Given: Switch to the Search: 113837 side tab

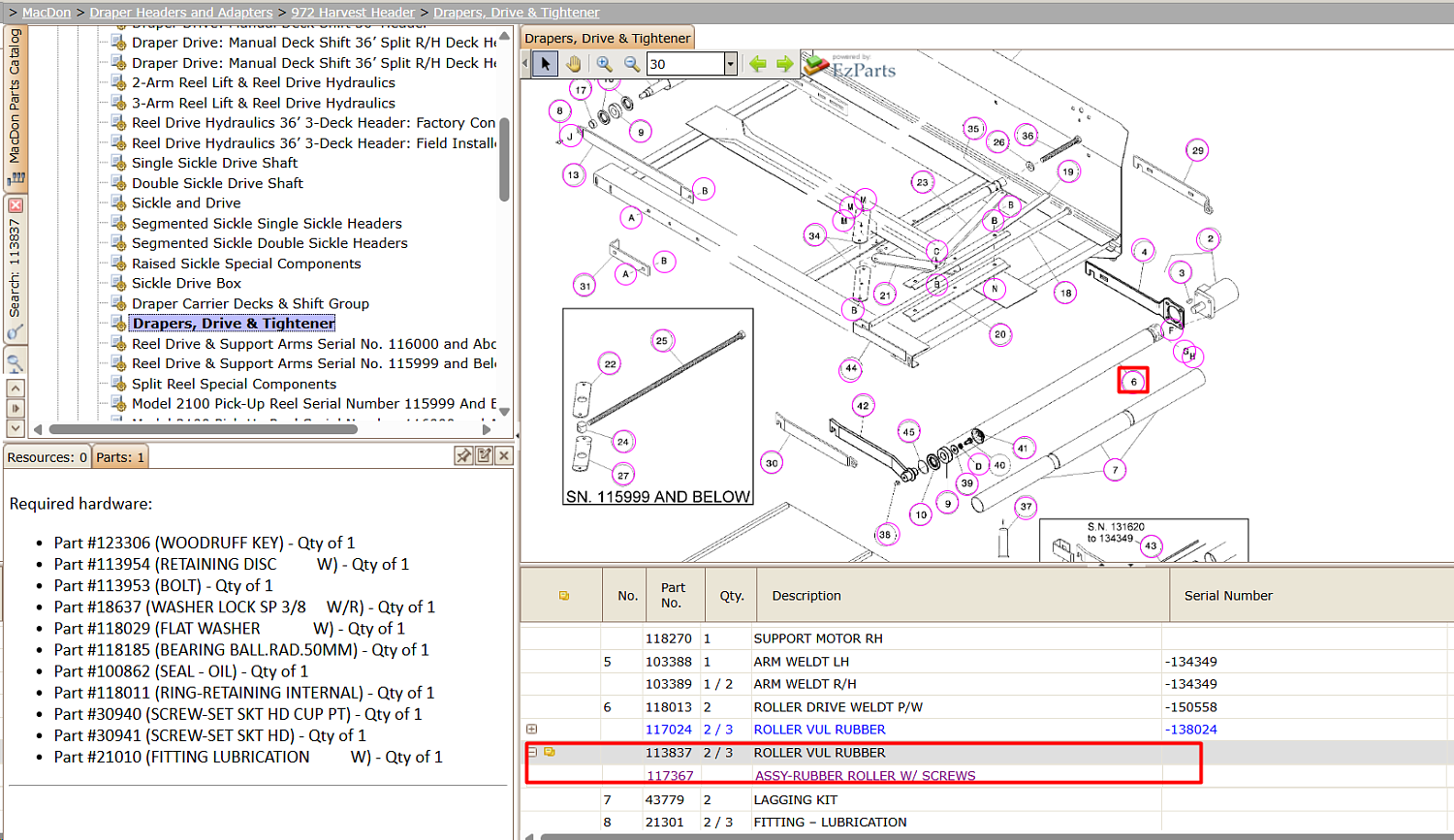Looking at the screenshot, I should pyautogui.click(x=15, y=269).
